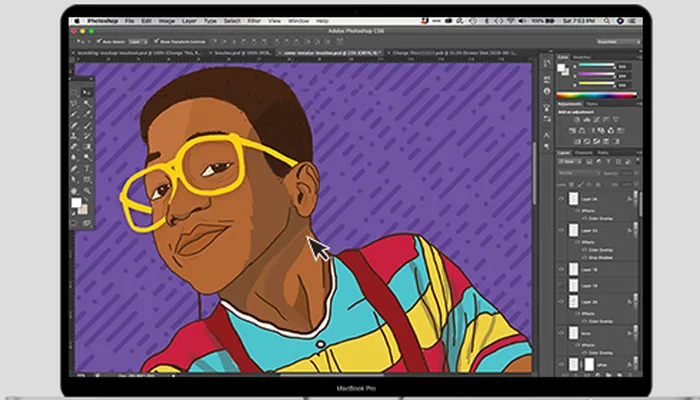
Task: Open the Window menu
Action: click(x=298, y=21)
